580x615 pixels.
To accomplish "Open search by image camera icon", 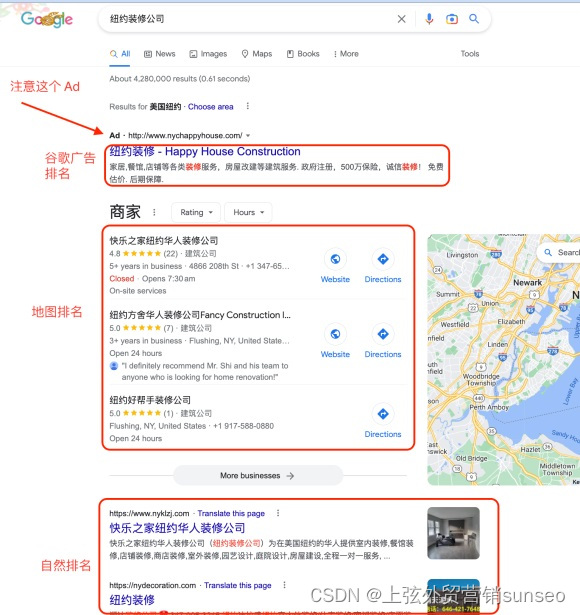I will 451,19.
